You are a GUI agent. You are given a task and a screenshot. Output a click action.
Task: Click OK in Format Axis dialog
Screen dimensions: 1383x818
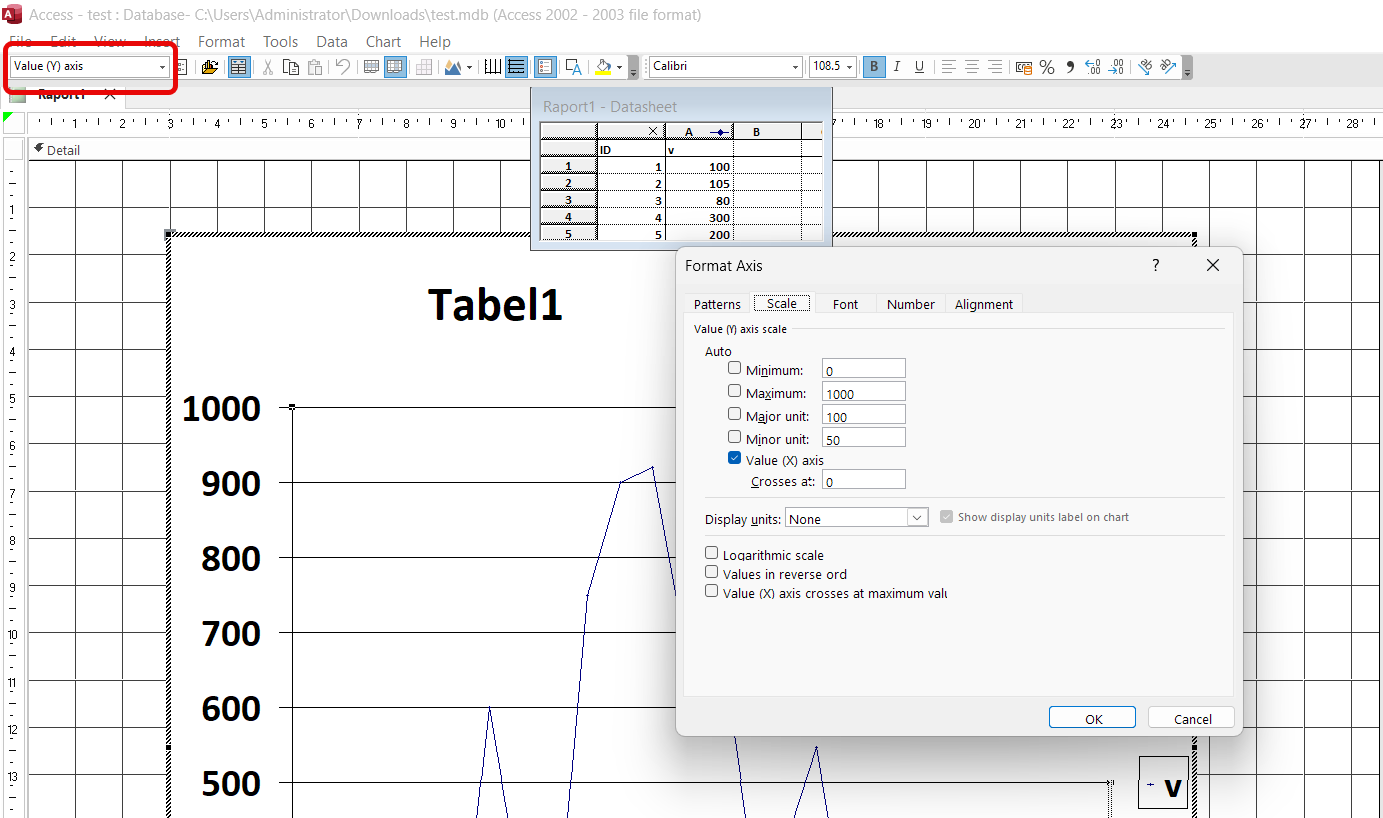tap(1093, 718)
